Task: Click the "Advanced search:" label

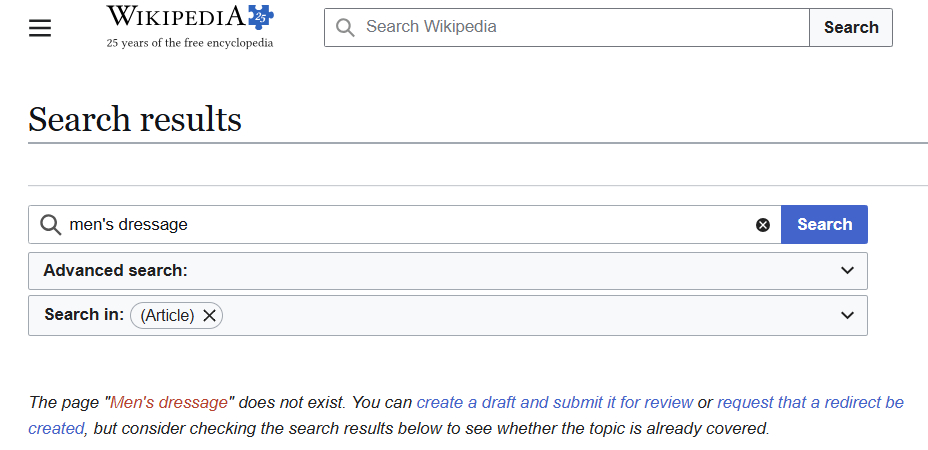Action: pyautogui.click(x=116, y=271)
